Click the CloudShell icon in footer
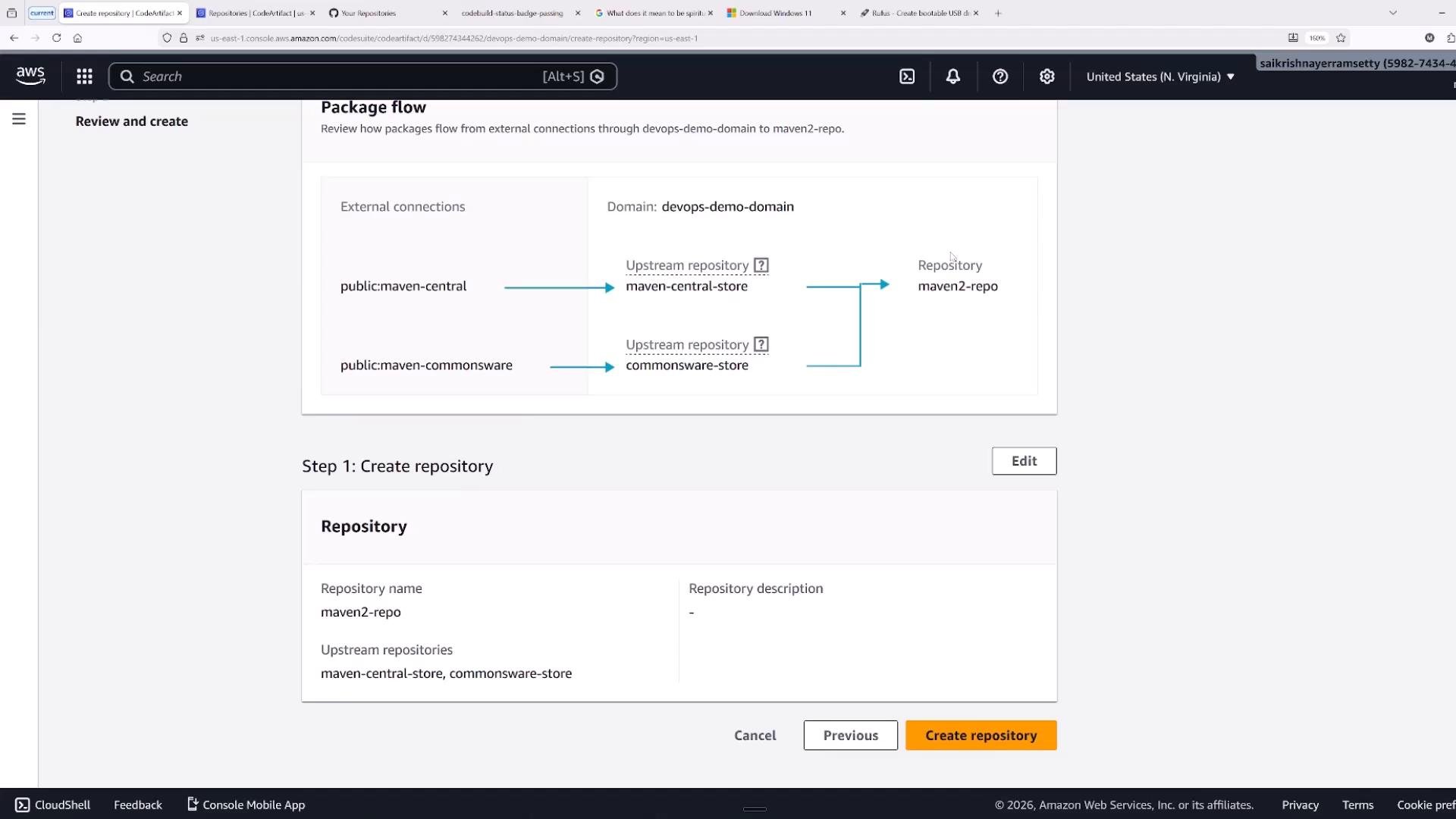Screen dimensions: 1456x819 click(x=23, y=805)
